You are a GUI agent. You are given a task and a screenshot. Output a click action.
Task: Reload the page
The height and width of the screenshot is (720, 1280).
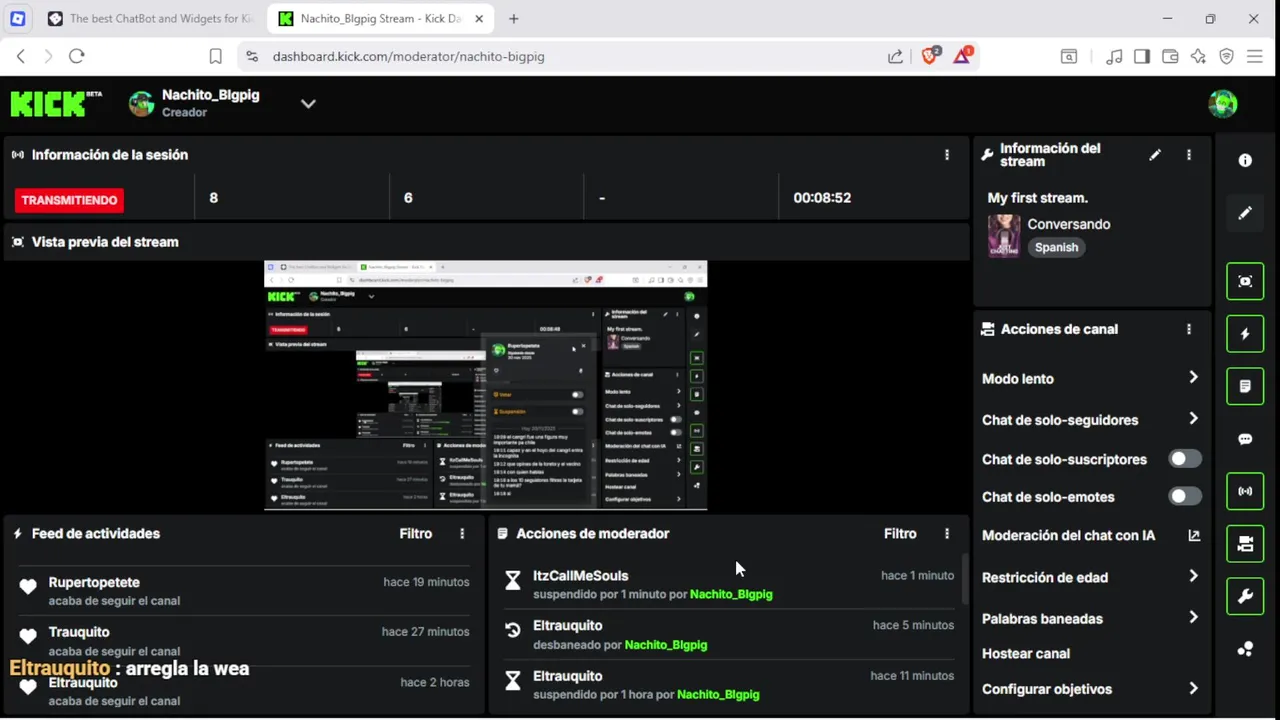click(77, 57)
